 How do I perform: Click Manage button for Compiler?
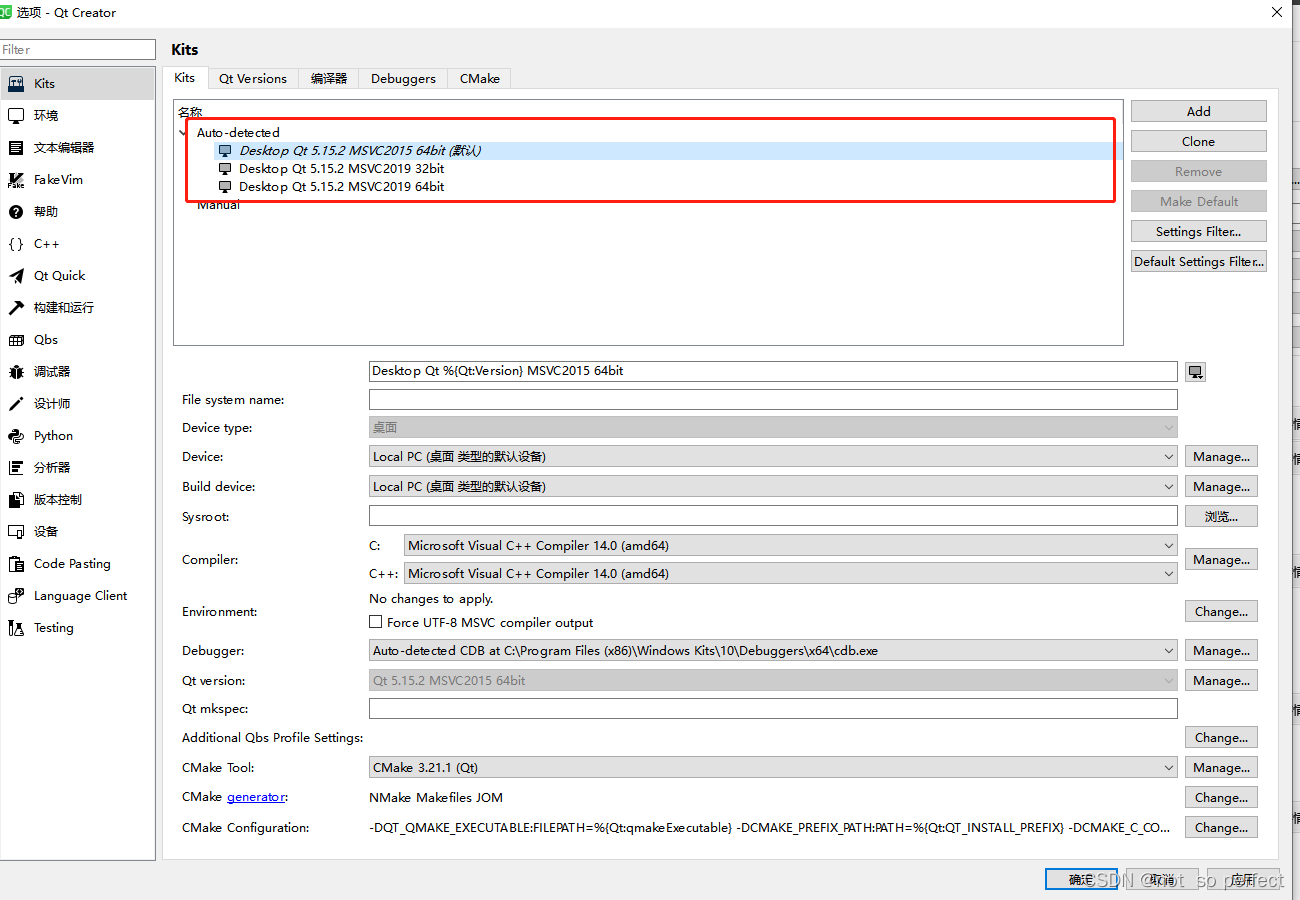click(x=1221, y=559)
